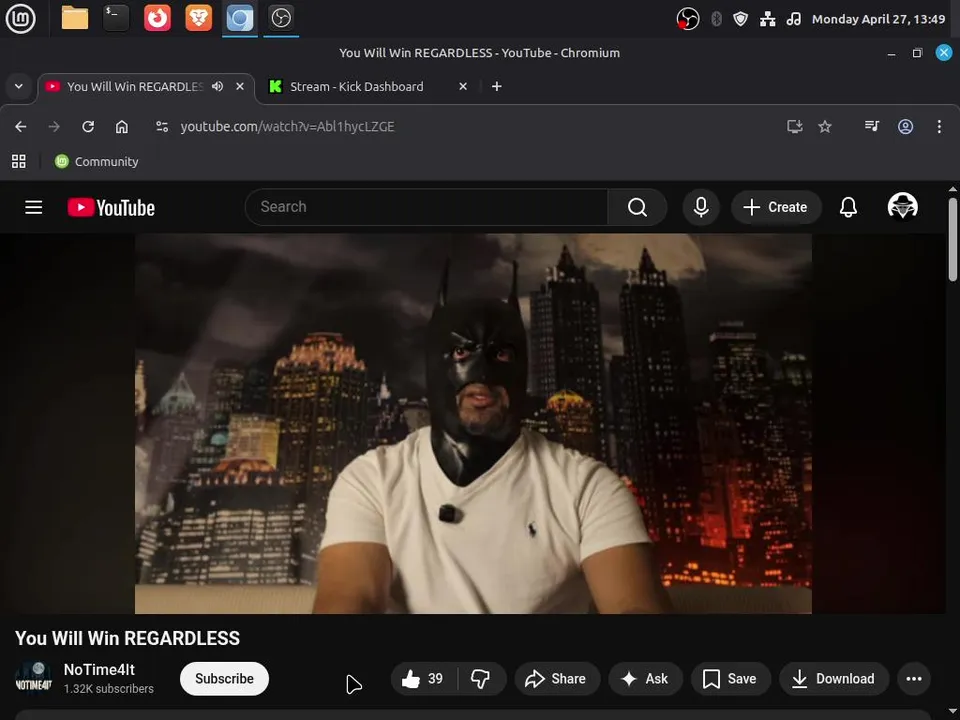Open YouTube notifications bell

pyautogui.click(x=848, y=207)
